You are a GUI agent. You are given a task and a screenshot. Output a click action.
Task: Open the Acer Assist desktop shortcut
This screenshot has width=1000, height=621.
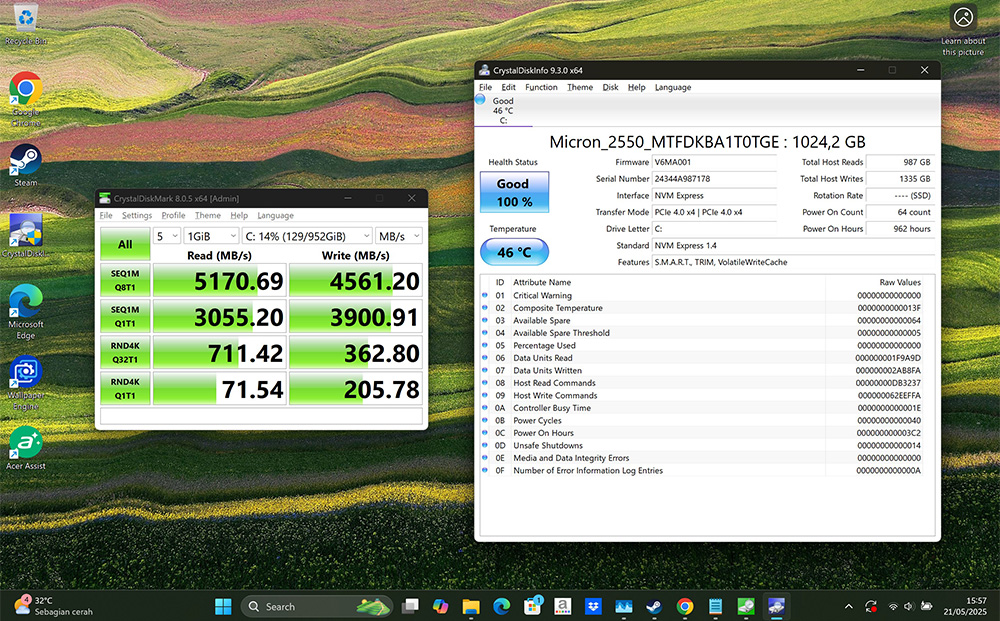click(25, 444)
